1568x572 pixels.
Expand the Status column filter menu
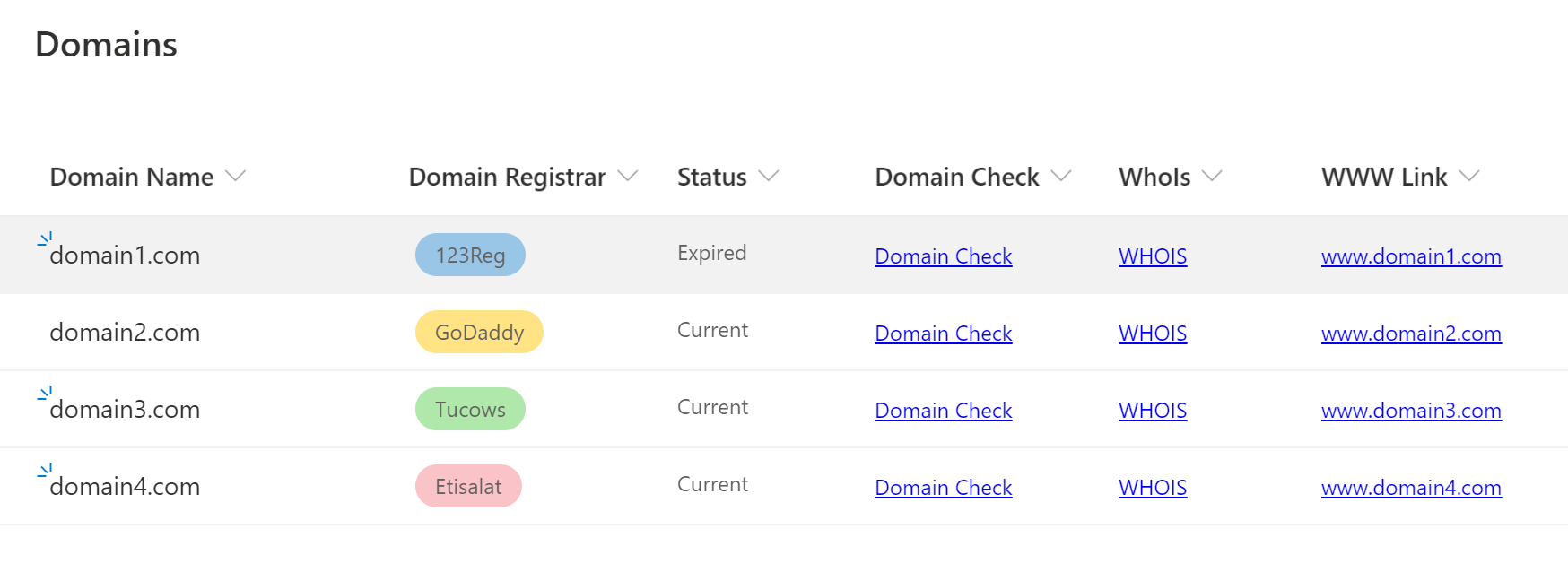770,177
